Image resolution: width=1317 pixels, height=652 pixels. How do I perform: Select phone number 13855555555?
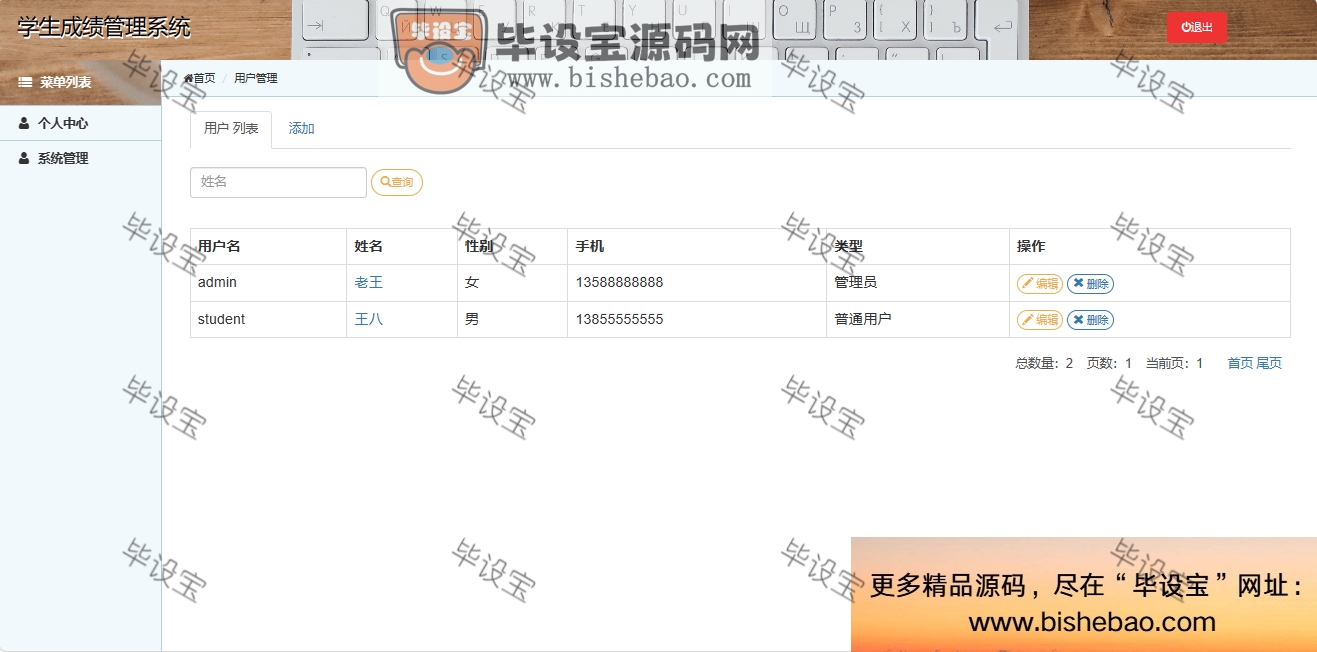click(x=620, y=320)
